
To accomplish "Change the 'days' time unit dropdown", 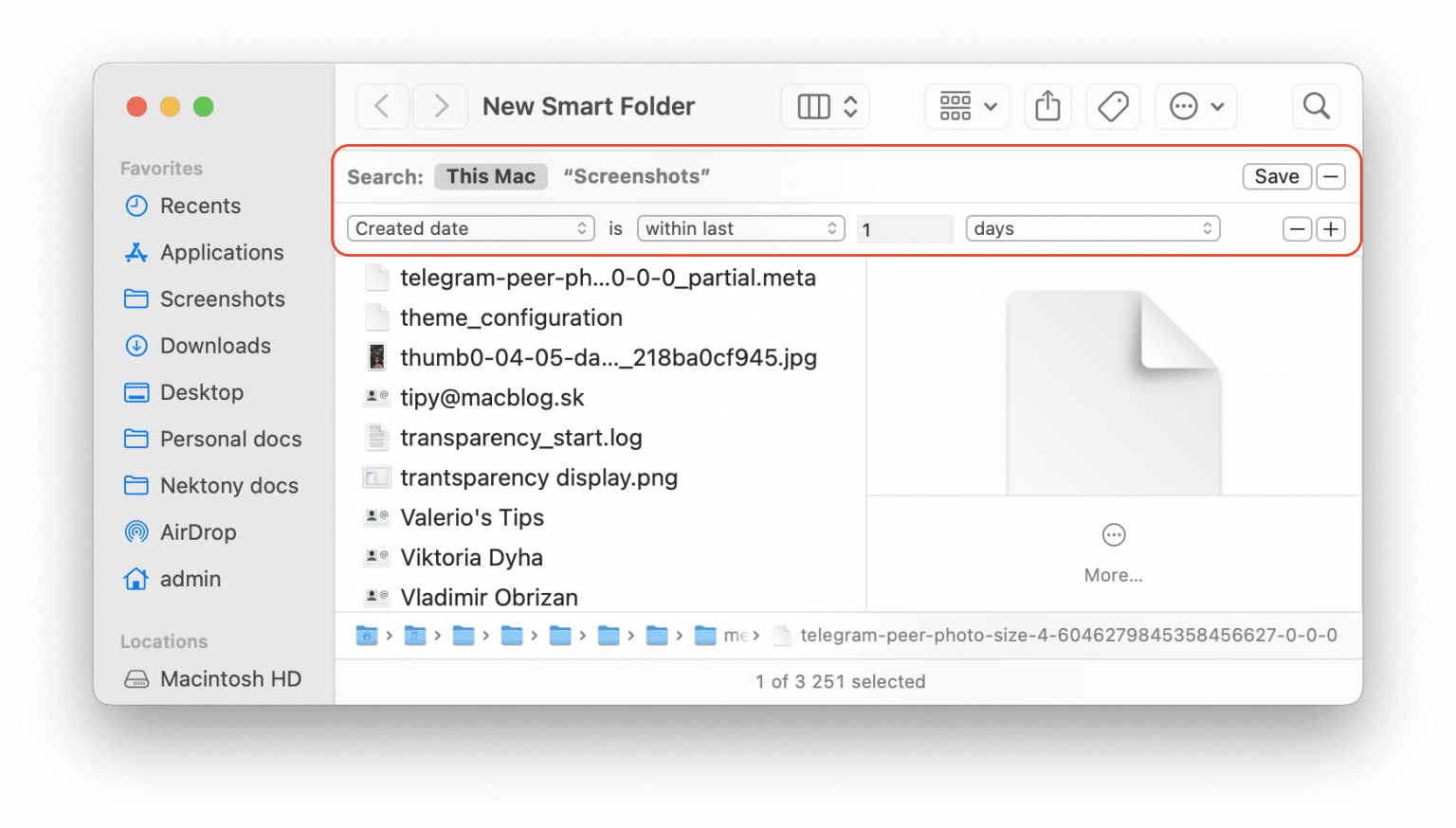I will [1092, 228].
